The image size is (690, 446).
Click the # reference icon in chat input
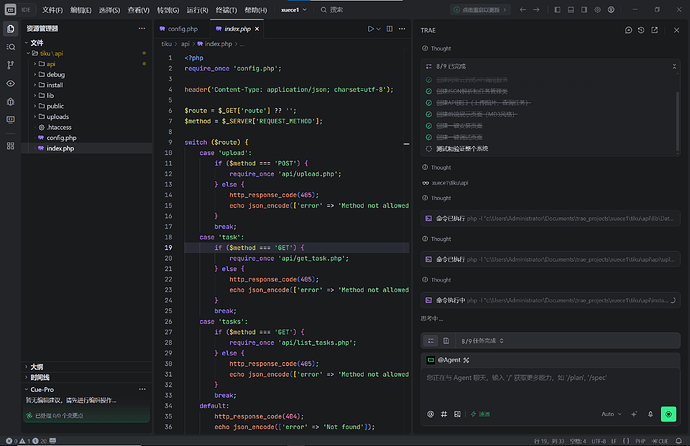tap(444, 414)
